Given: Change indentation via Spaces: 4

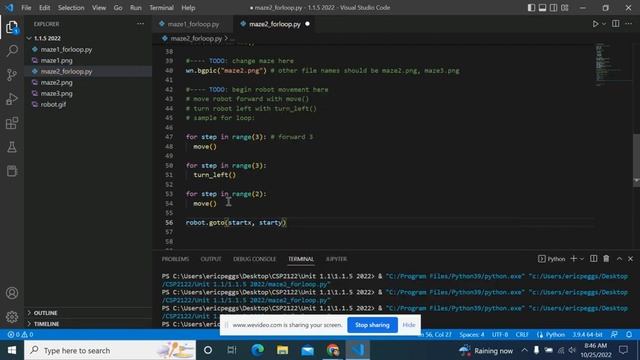Looking at the screenshot, I should coord(471,335).
